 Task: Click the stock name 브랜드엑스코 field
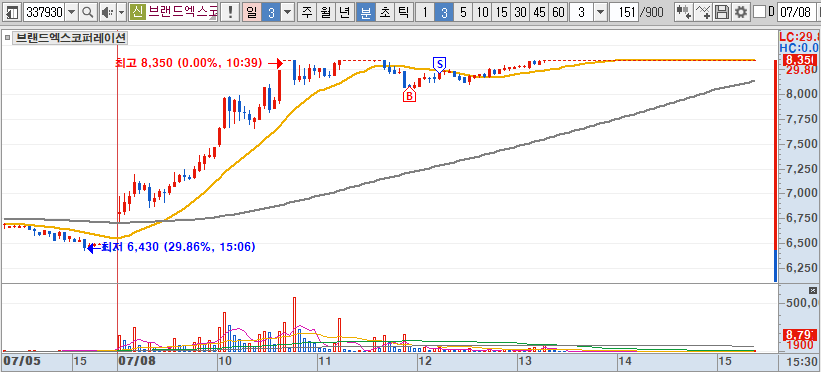click(x=182, y=12)
